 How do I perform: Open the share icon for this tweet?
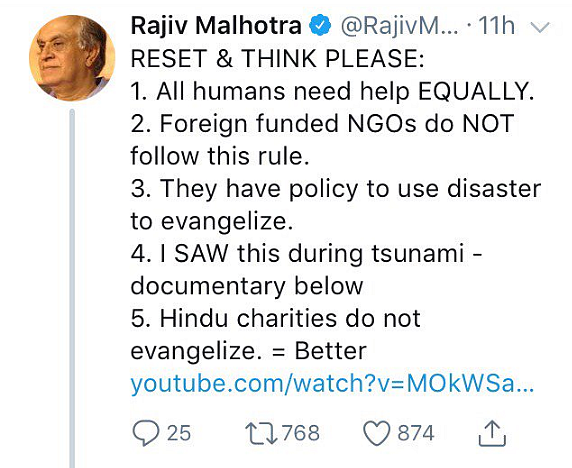click(x=492, y=433)
